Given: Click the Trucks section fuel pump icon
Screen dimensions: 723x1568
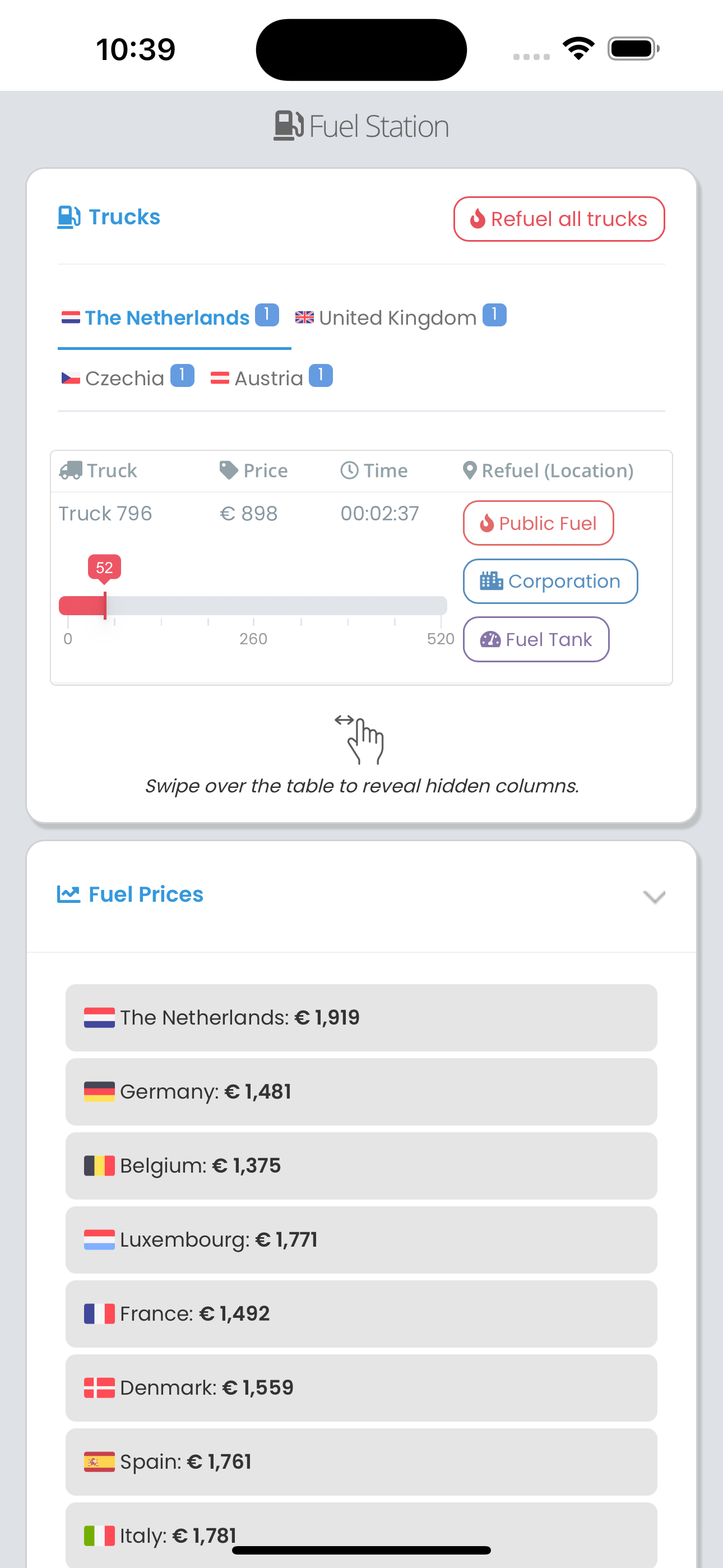Looking at the screenshot, I should (x=69, y=217).
